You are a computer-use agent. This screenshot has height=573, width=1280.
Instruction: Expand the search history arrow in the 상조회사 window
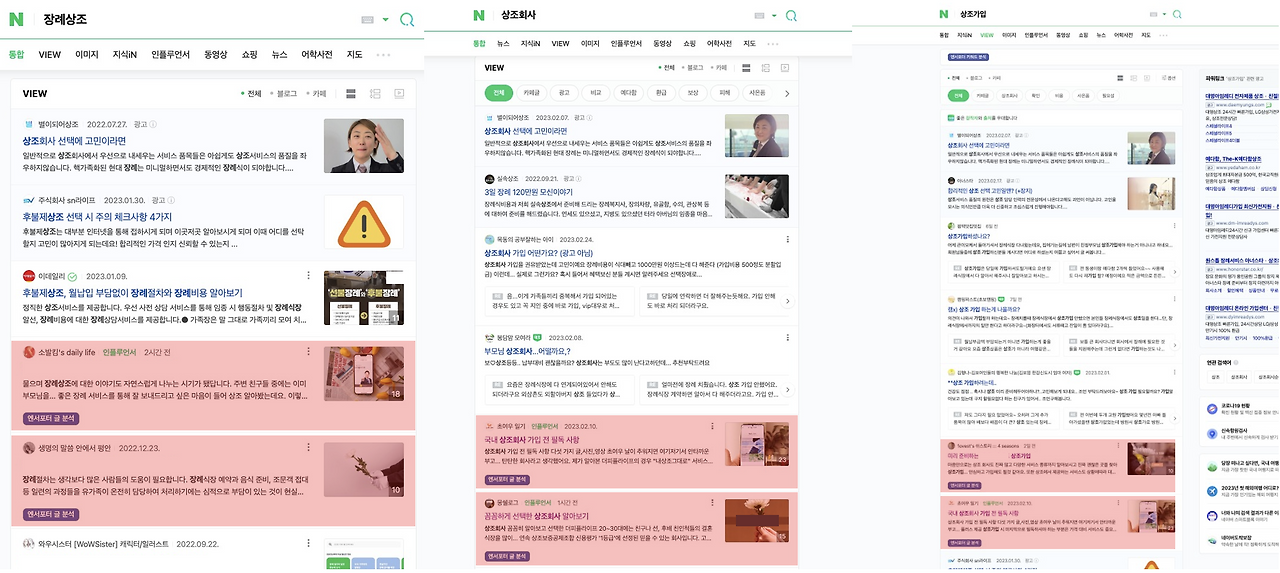pos(773,16)
